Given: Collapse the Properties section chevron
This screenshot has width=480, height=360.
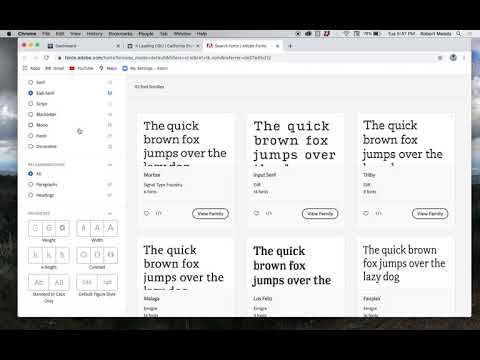Looking at the screenshot, I should click(x=110, y=213).
